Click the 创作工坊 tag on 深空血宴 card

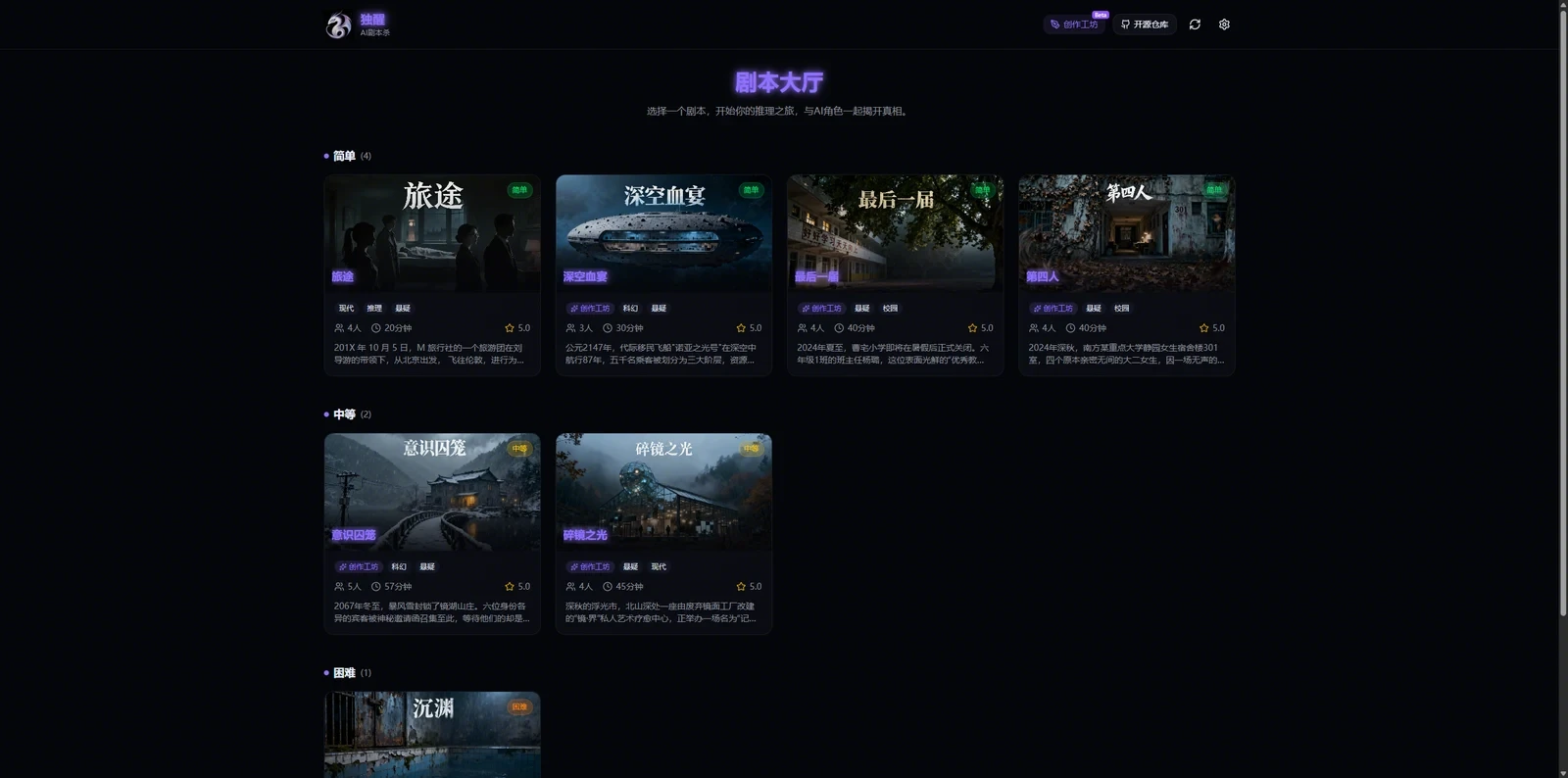pyautogui.click(x=590, y=309)
